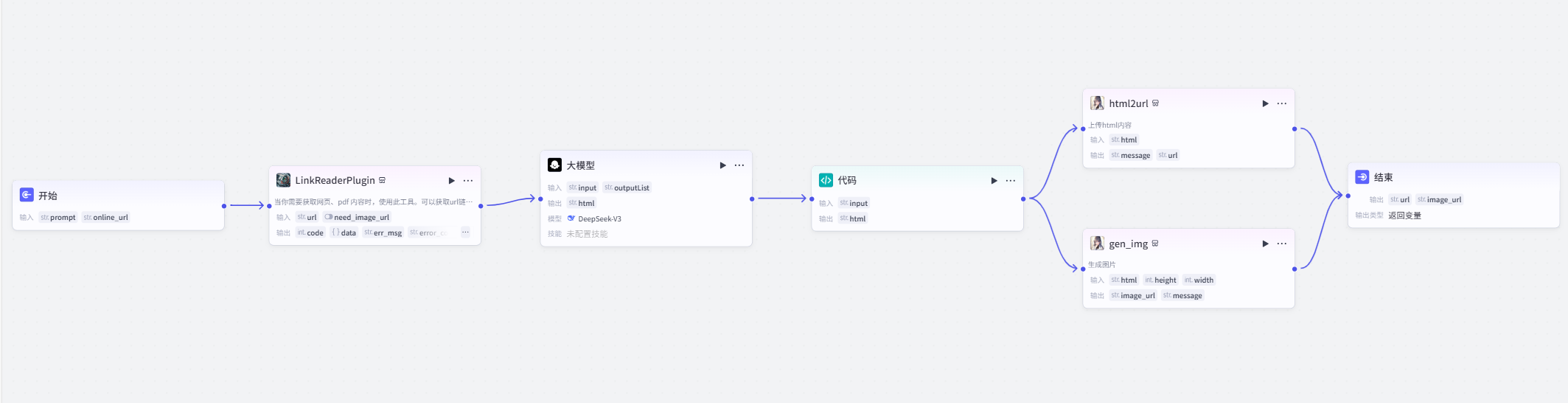Click the 结束 node icon
Viewport: 1568px width, 403px height.
point(1362,177)
